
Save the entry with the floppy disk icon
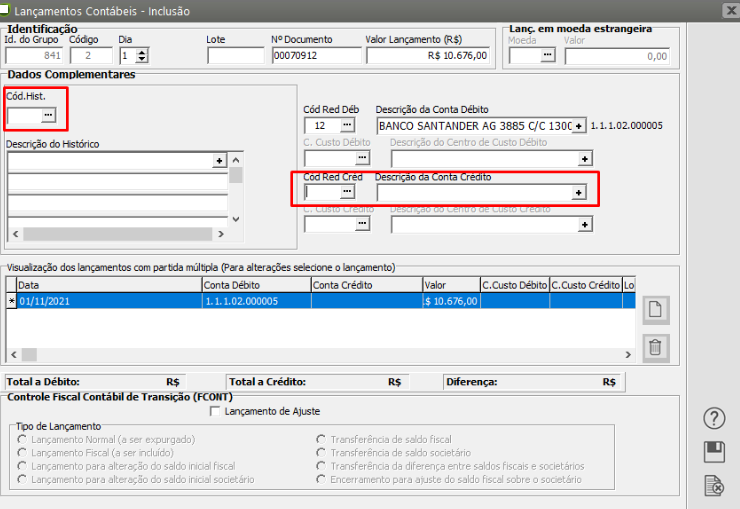714,451
